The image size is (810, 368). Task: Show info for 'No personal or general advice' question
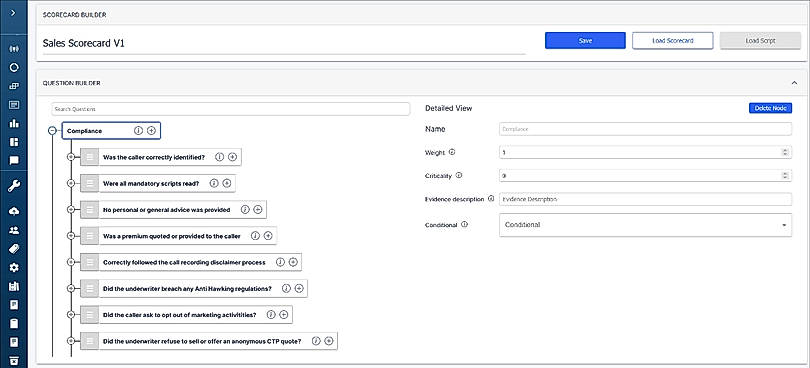coord(245,209)
